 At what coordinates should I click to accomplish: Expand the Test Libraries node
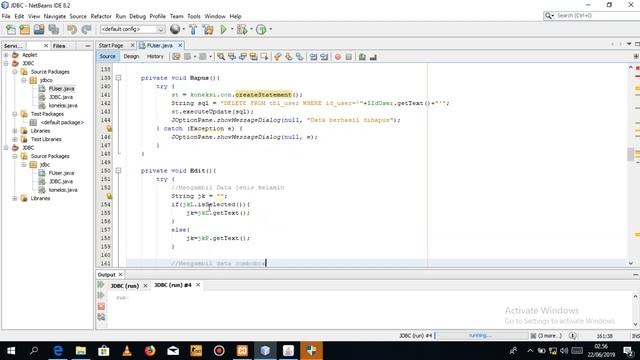pyautogui.click(x=15, y=139)
